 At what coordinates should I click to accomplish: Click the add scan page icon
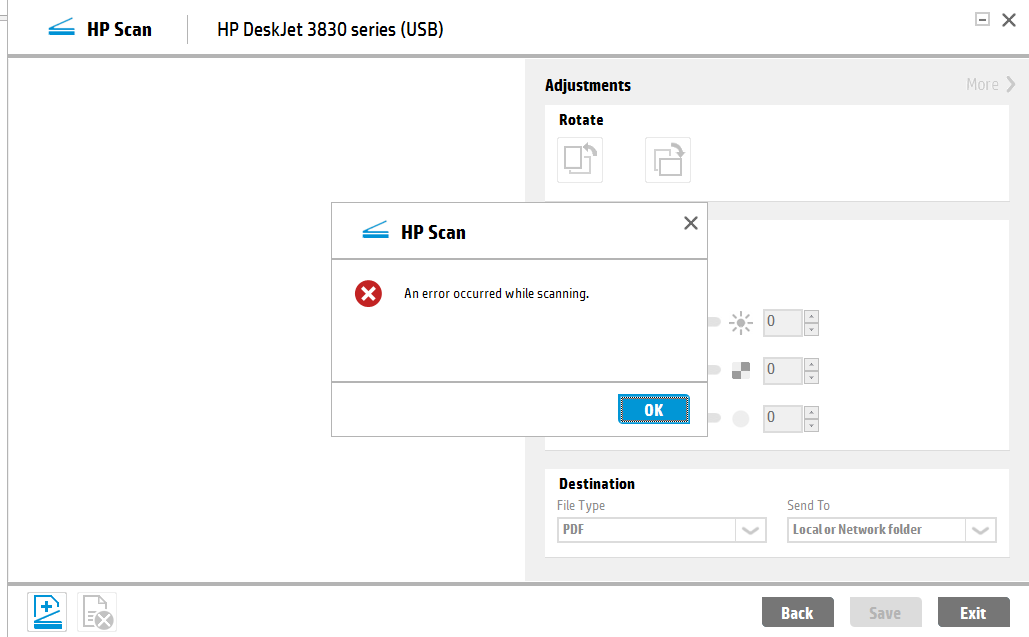click(48, 611)
